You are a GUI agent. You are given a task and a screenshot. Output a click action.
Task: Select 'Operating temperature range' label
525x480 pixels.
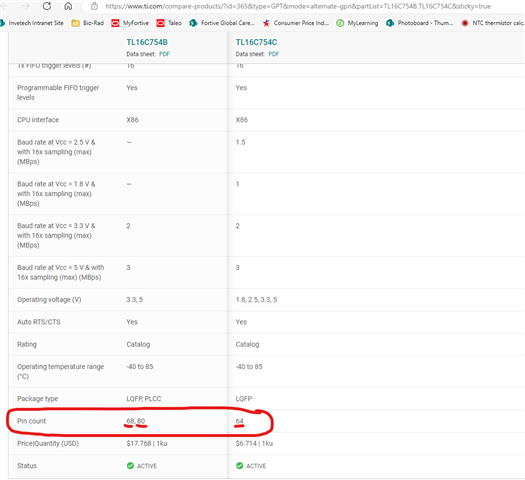pos(61,372)
